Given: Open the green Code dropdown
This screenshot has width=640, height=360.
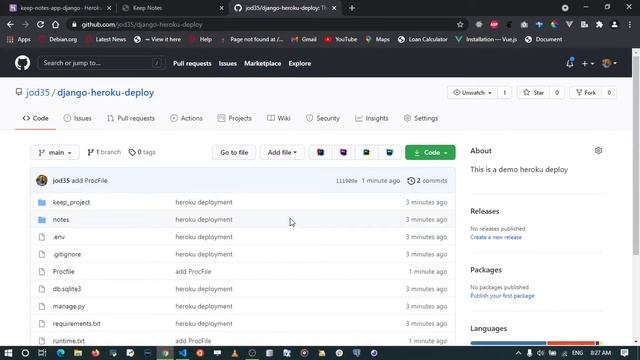Looking at the screenshot, I should tap(430, 152).
